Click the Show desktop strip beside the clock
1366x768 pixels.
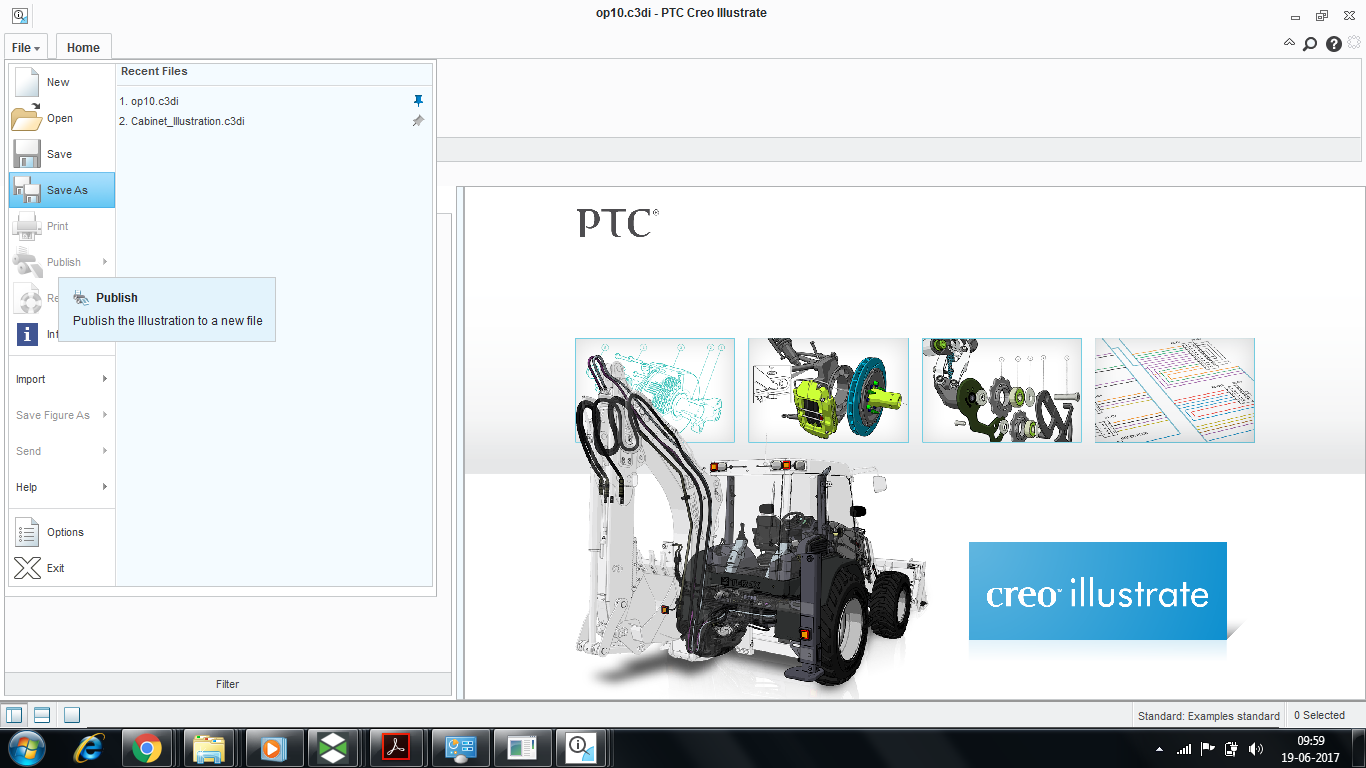pos(1358,749)
